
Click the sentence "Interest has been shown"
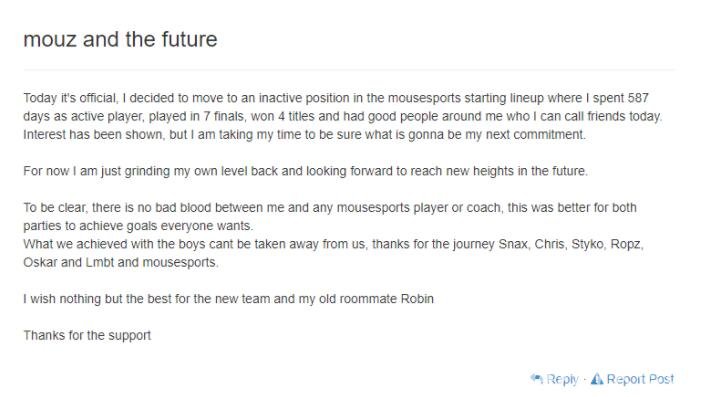[304, 135]
